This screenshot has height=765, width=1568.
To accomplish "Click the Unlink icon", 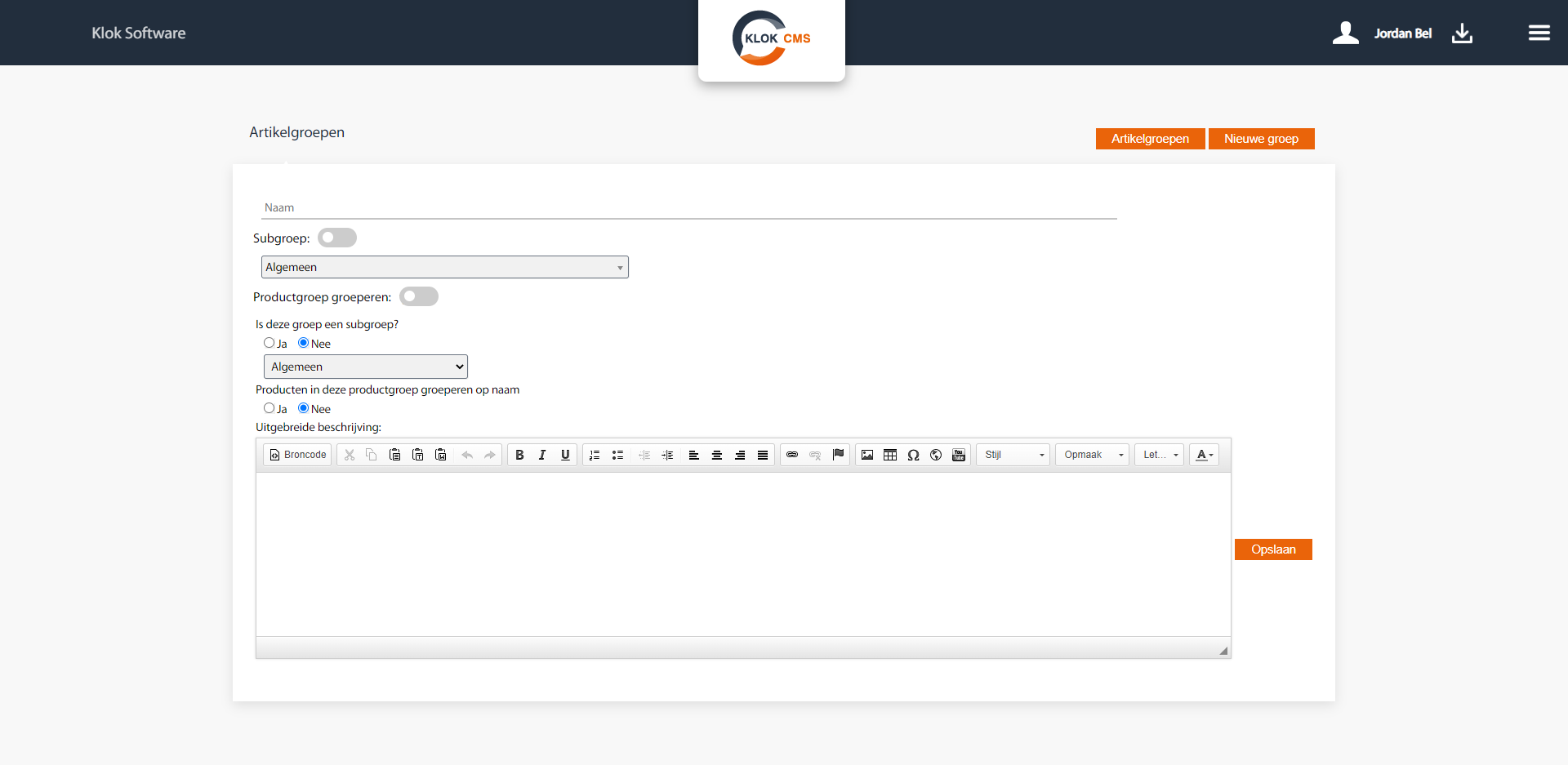I will (x=815, y=455).
